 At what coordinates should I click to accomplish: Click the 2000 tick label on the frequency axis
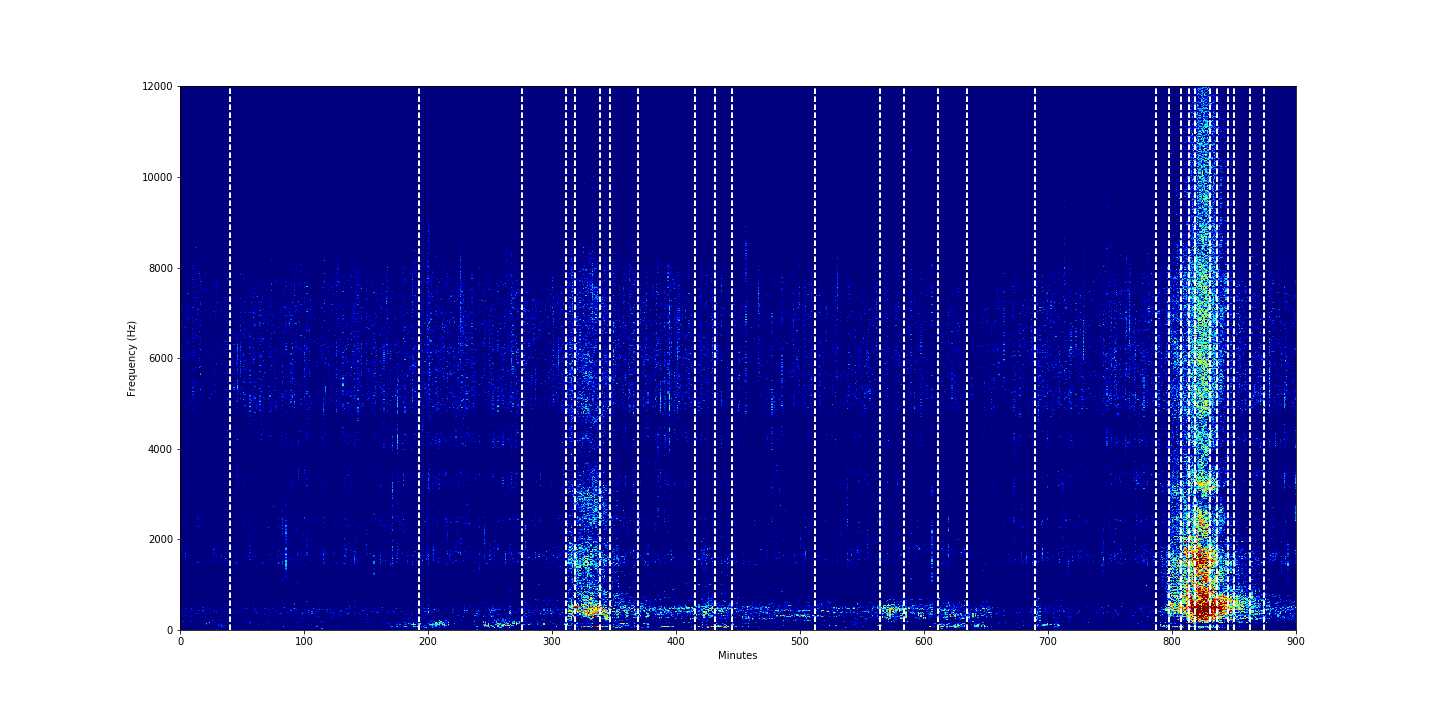[160, 540]
